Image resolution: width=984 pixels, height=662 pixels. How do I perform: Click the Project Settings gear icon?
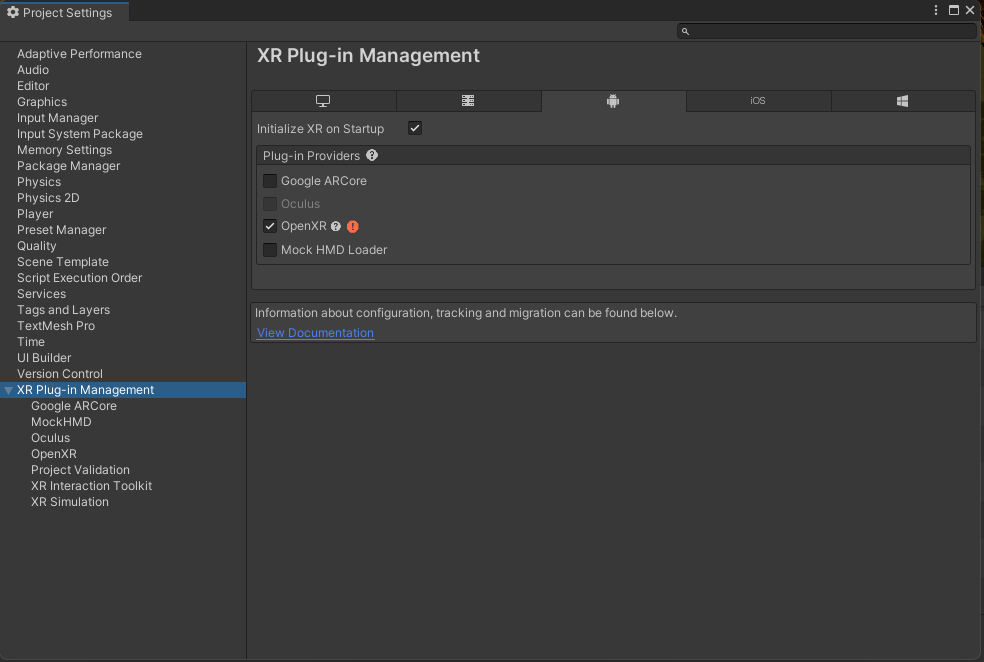click(14, 12)
